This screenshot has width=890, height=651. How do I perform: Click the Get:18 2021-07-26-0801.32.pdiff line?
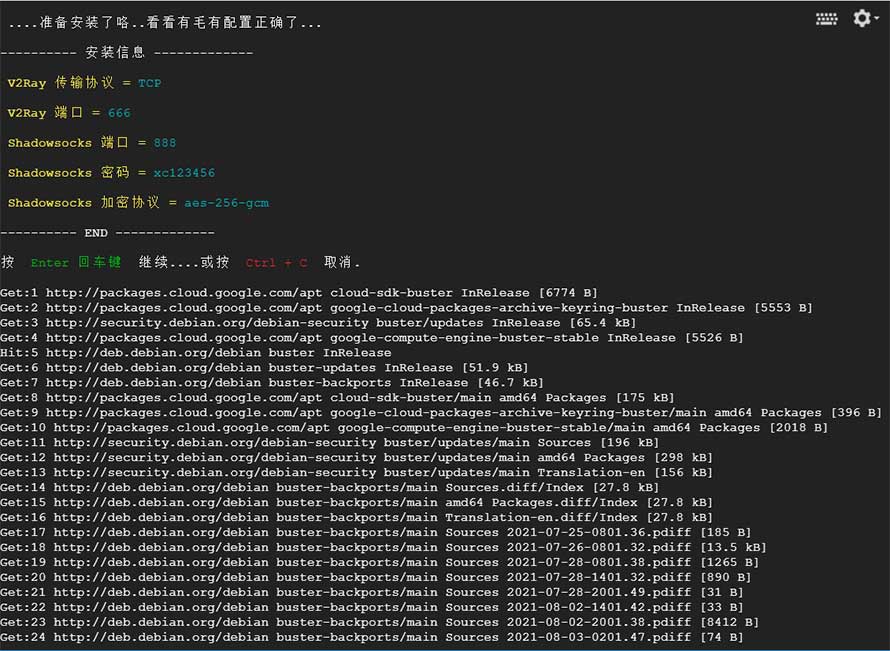(384, 547)
